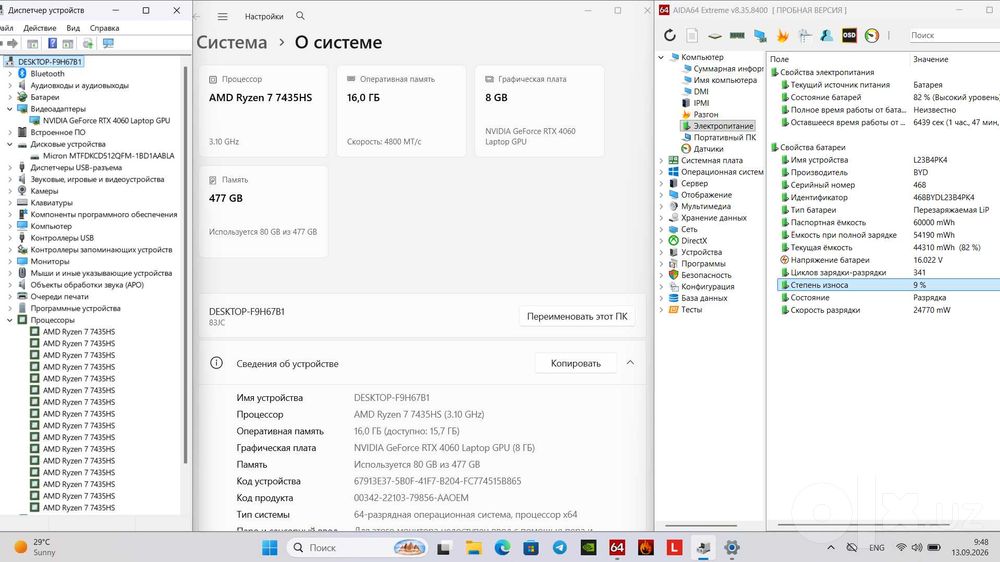The width and height of the screenshot is (1000, 562).
Task: Click the Графическая плата 8 GB card
Action: click(x=540, y=111)
